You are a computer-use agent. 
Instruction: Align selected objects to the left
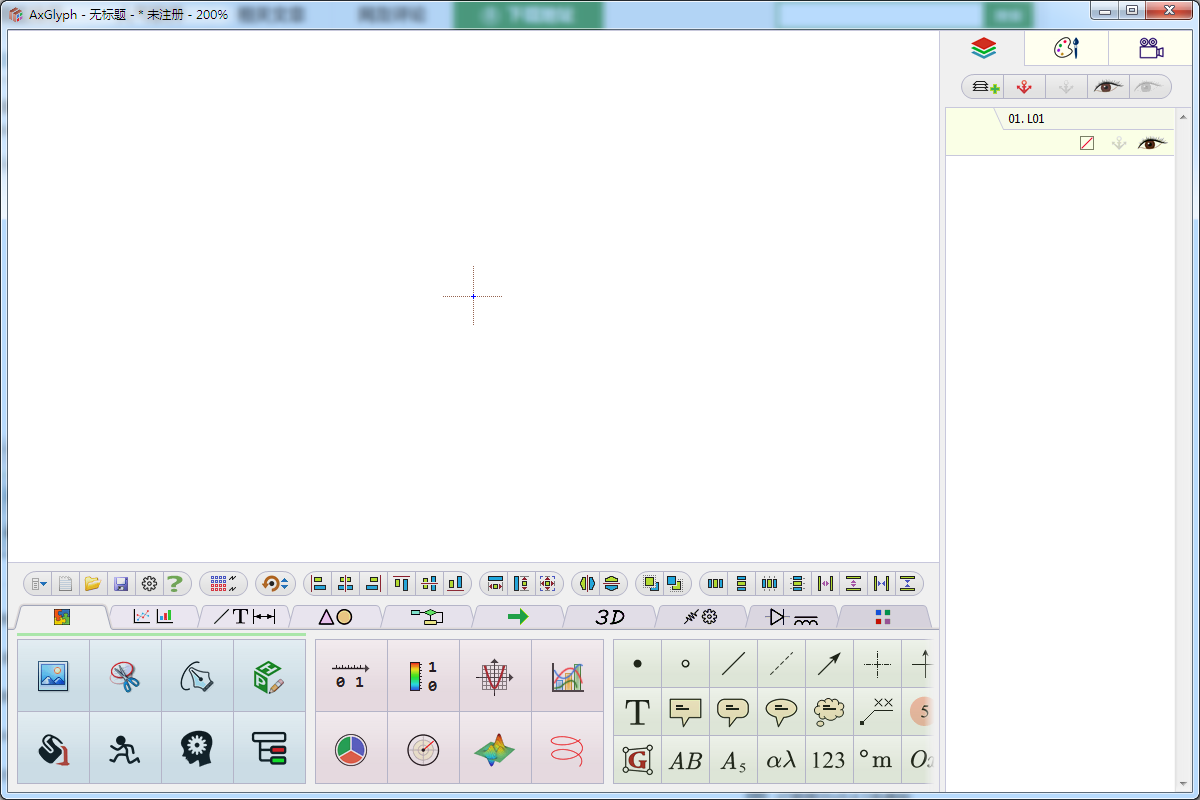(319, 583)
